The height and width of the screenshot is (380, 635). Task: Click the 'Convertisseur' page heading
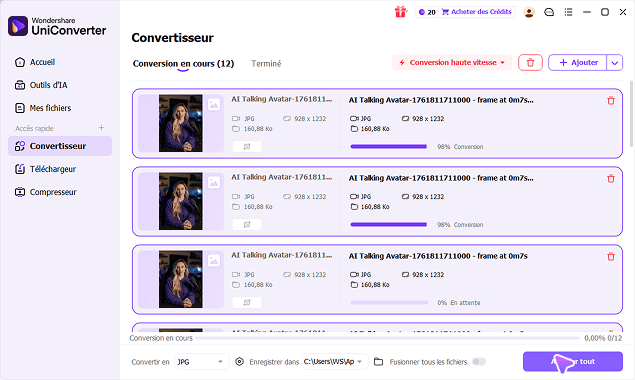click(x=173, y=38)
